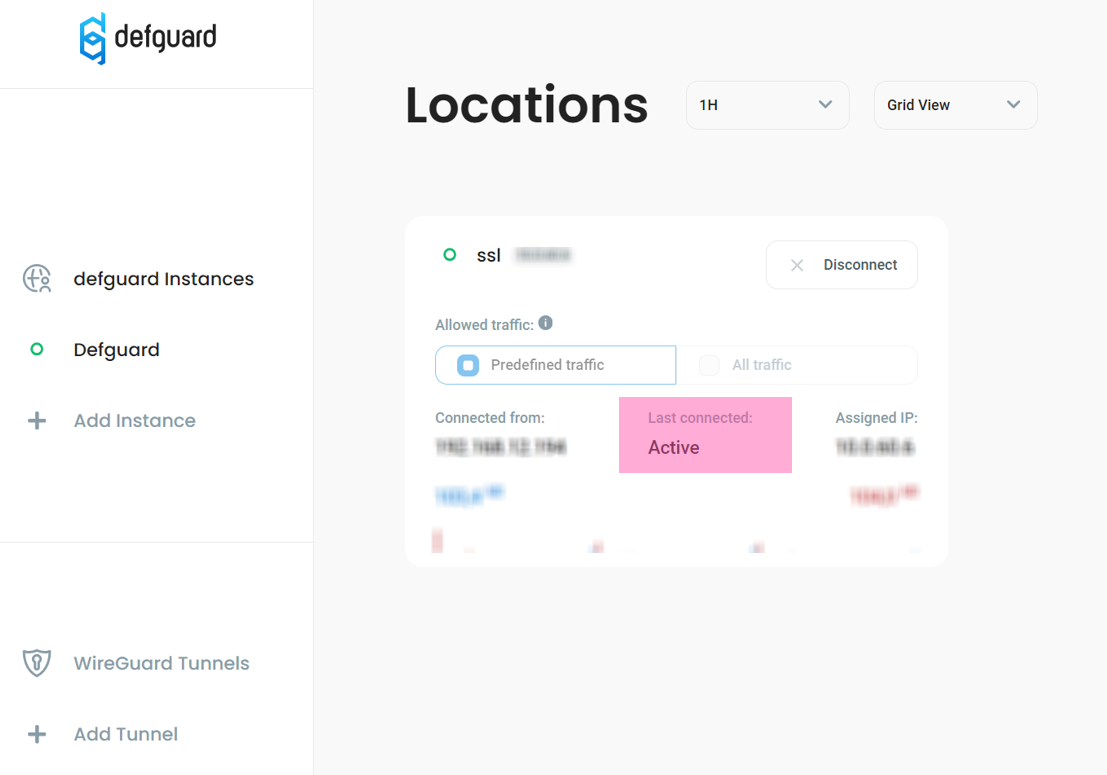Click the plus icon beside Add Instance
Viewport: 1107px width, 775px height.
(37, 421)
